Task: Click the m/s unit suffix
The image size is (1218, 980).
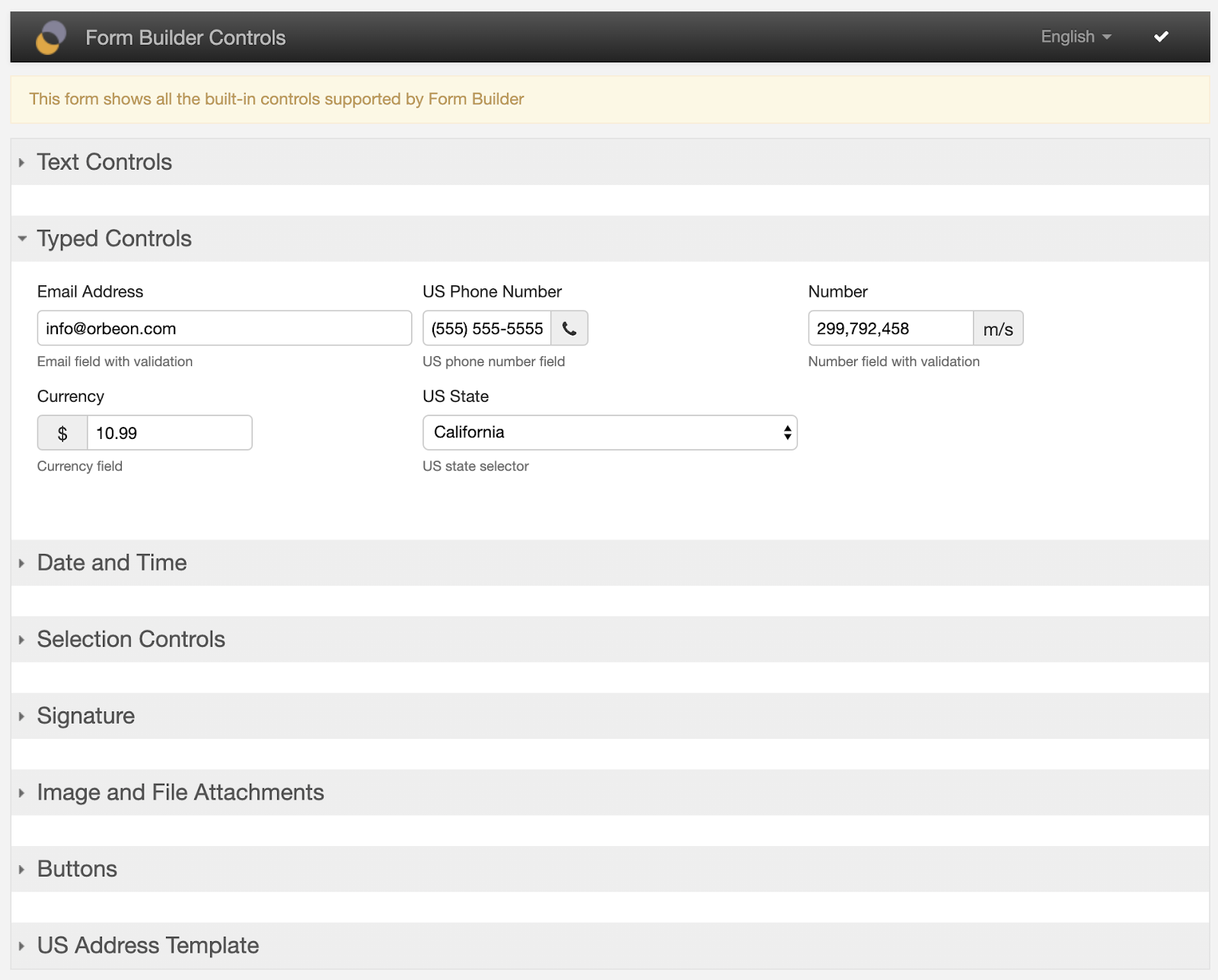Action: tap(997, 329)
